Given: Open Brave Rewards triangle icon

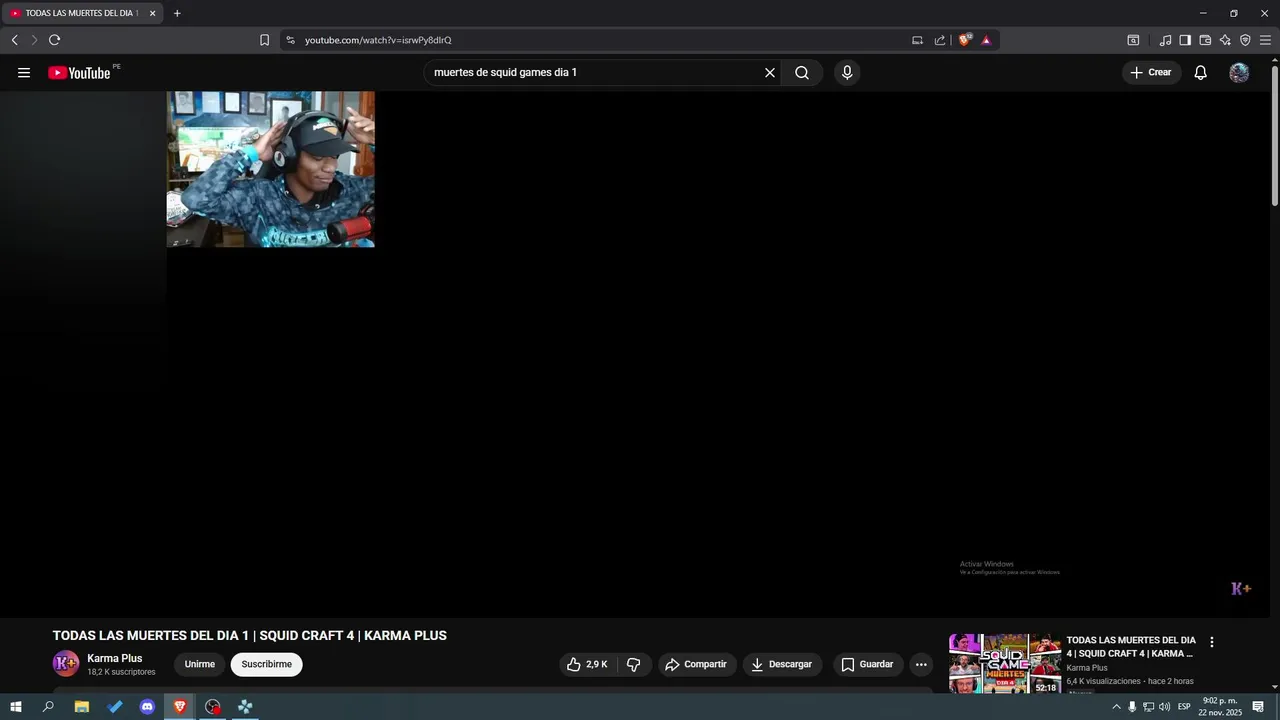Looking at the screenshot, I should pos(986,40).
